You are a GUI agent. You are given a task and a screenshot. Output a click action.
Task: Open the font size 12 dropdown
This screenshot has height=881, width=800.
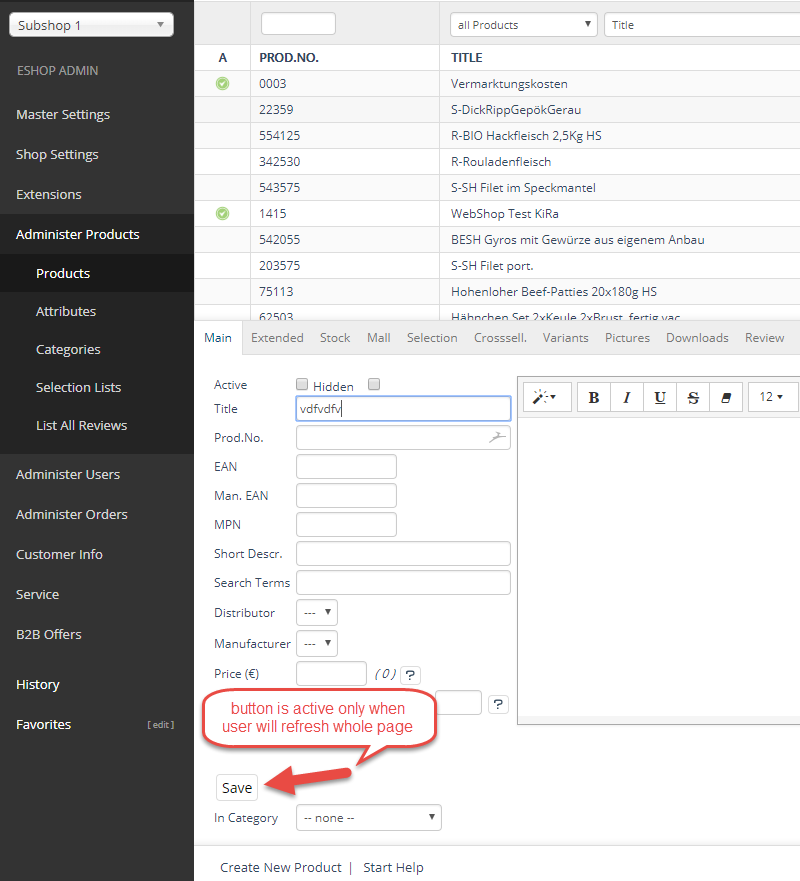click(x=772, y=397)
